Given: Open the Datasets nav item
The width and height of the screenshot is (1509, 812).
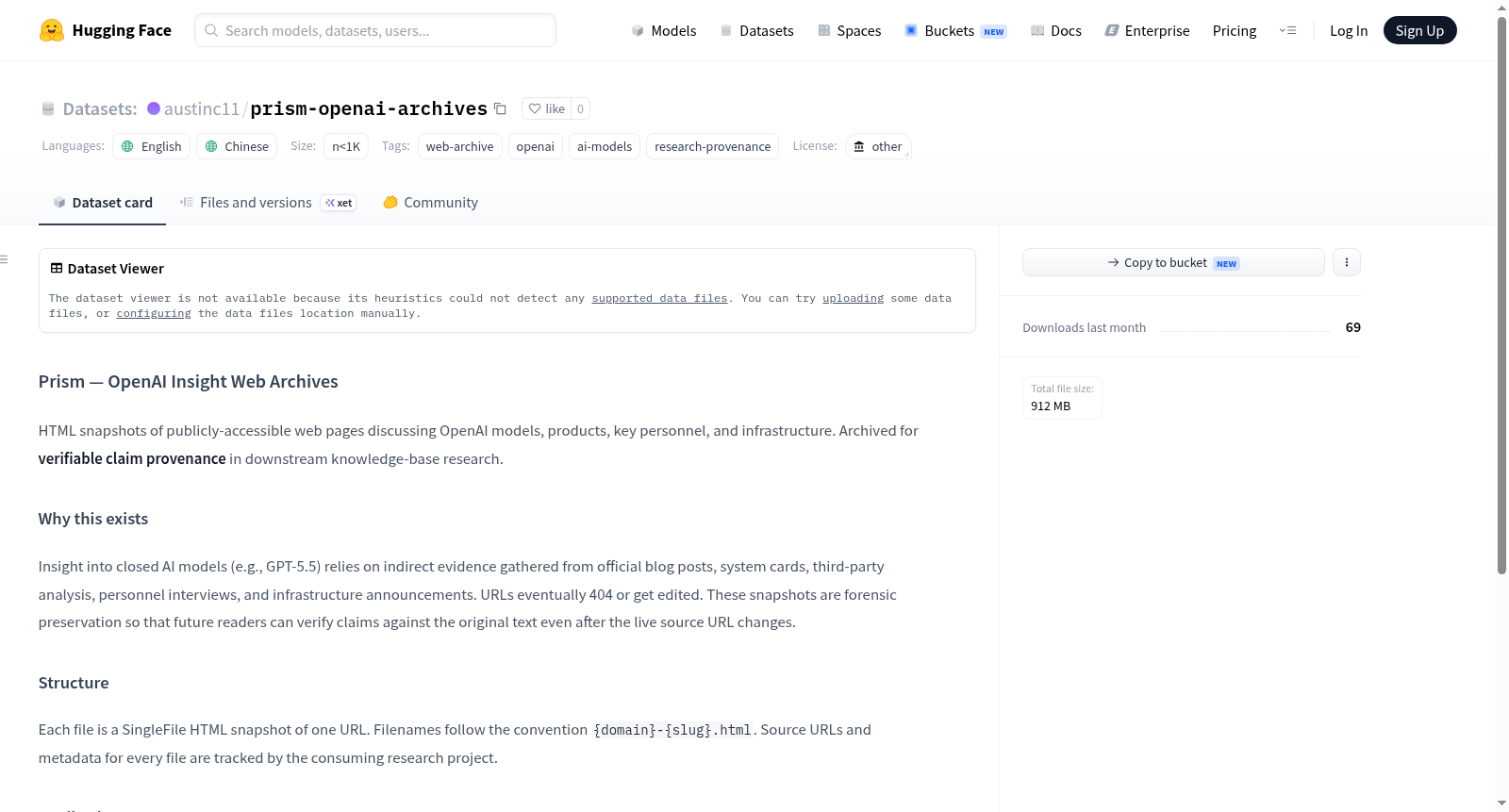Looking at the screenshot, I should pyautogui.click(x=756, y=30).
